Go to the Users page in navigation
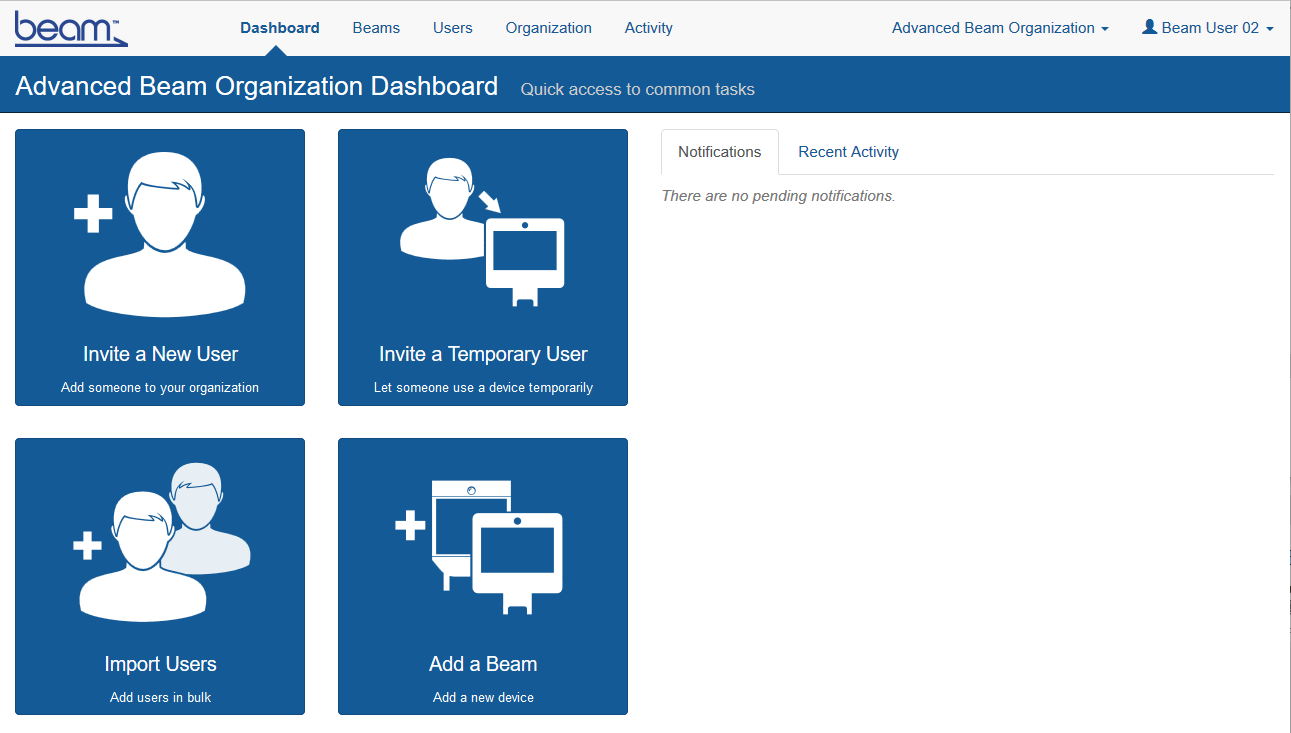Screen dimensions: 1291x733 pyautogui.click(x=452, y=28)
